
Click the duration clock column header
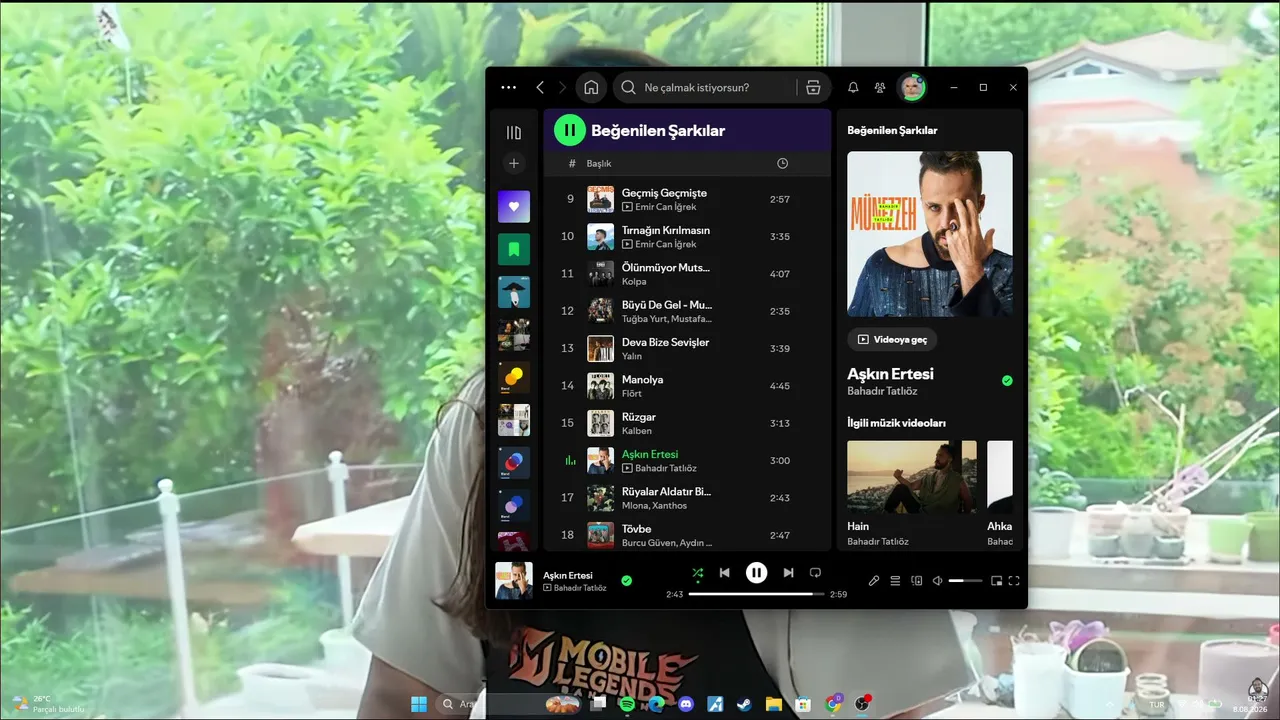782,163
